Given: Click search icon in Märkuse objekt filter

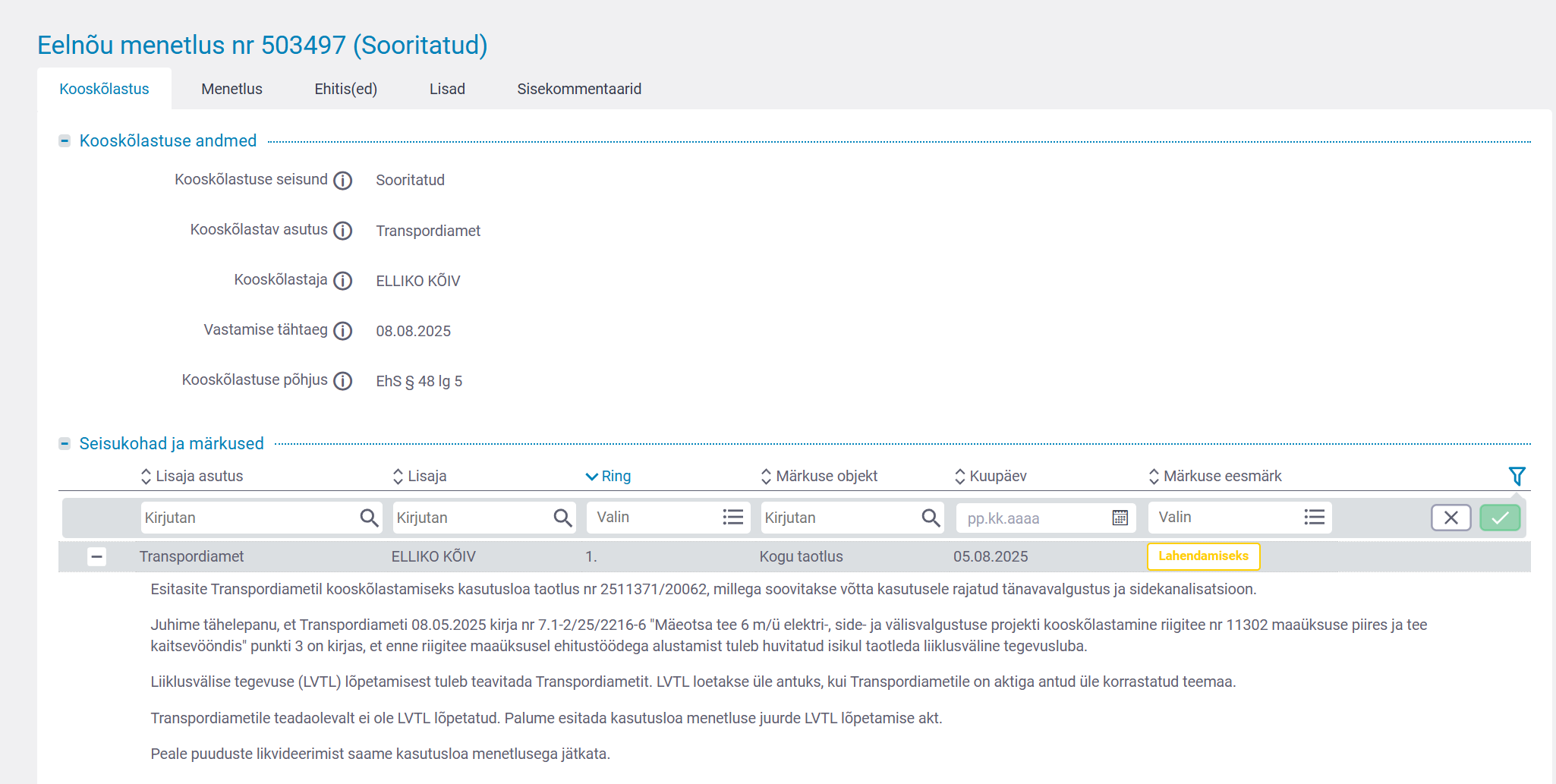Looking at the screenshot, I should coord(931,518).
